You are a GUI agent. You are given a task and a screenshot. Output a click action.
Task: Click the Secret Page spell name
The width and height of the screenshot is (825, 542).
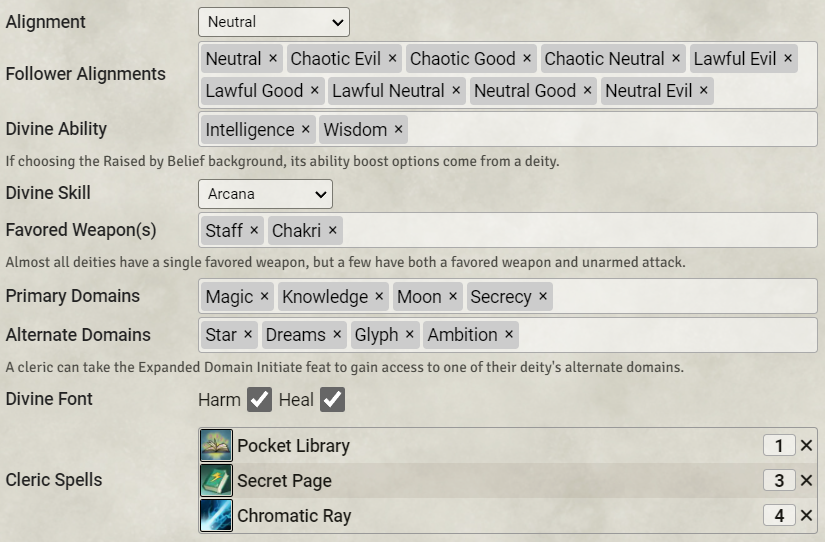pyautogui.click(x=284, y=481)
